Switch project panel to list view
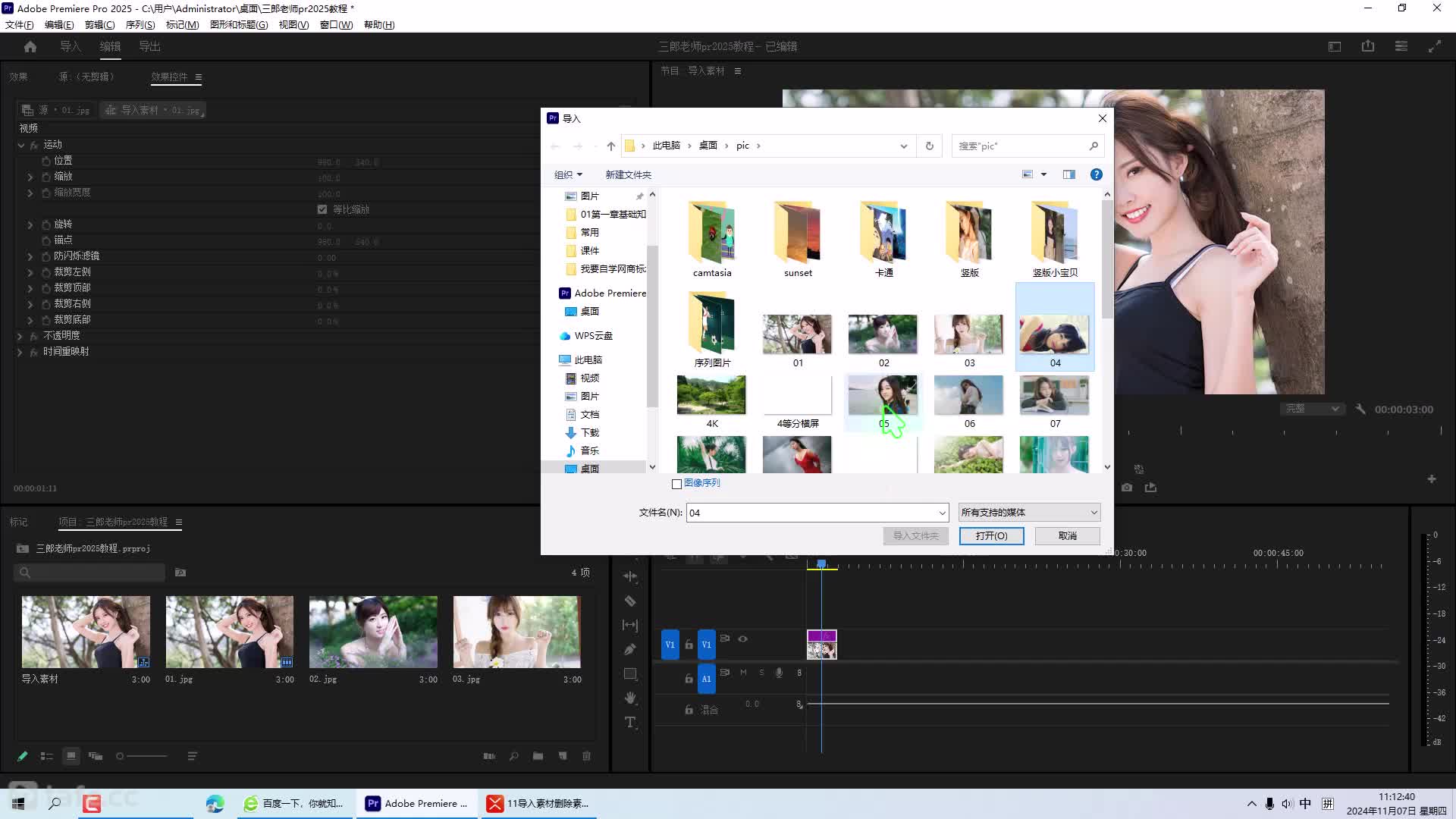The height and width of the screenshot is (819, 1456). pos(47,756)
